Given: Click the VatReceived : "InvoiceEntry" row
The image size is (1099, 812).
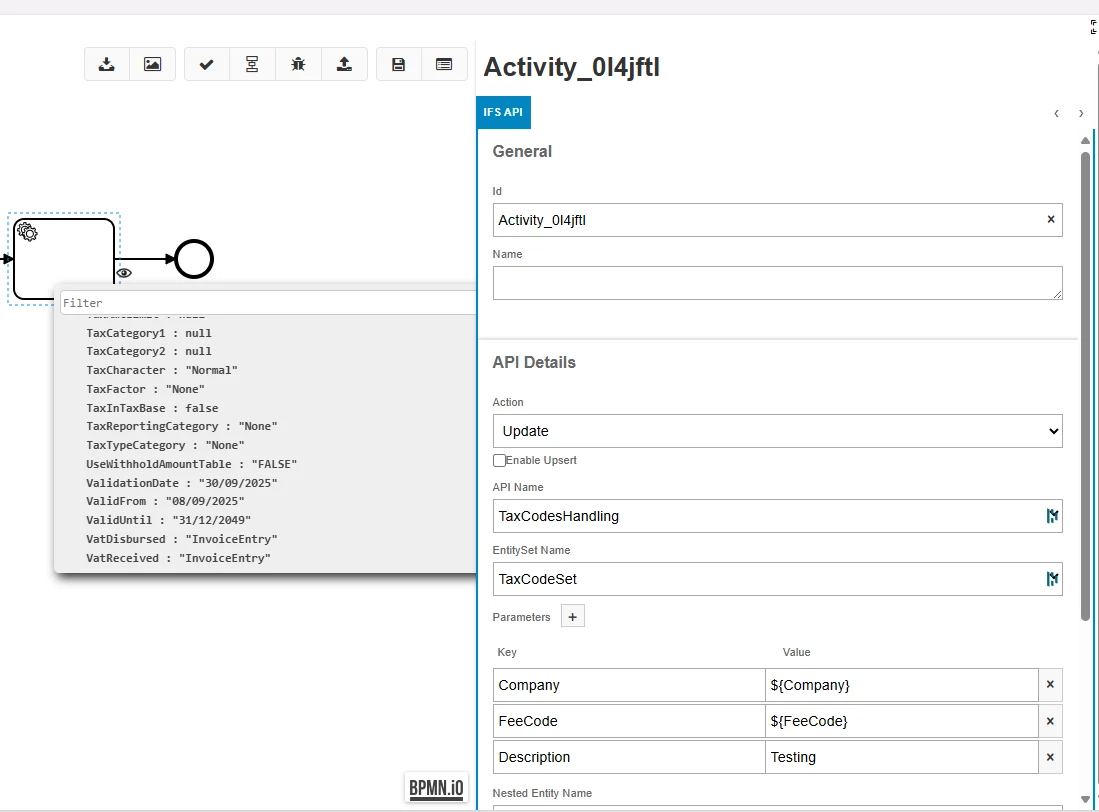Looking at the screenshot, I should 178,558.
